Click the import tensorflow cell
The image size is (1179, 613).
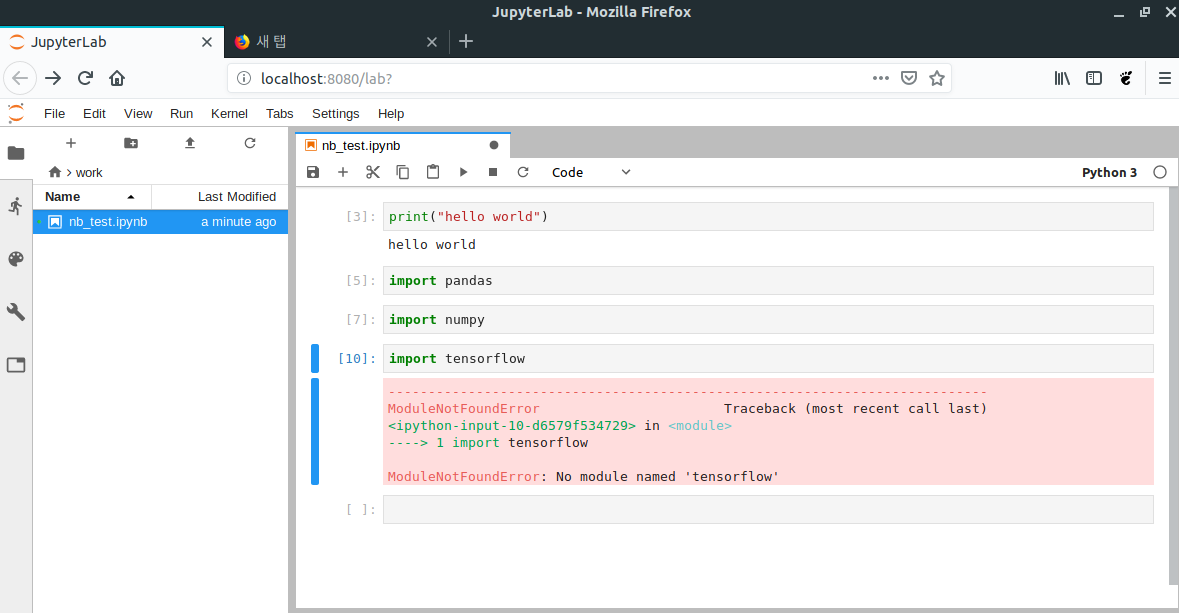(x=768, y=359)
